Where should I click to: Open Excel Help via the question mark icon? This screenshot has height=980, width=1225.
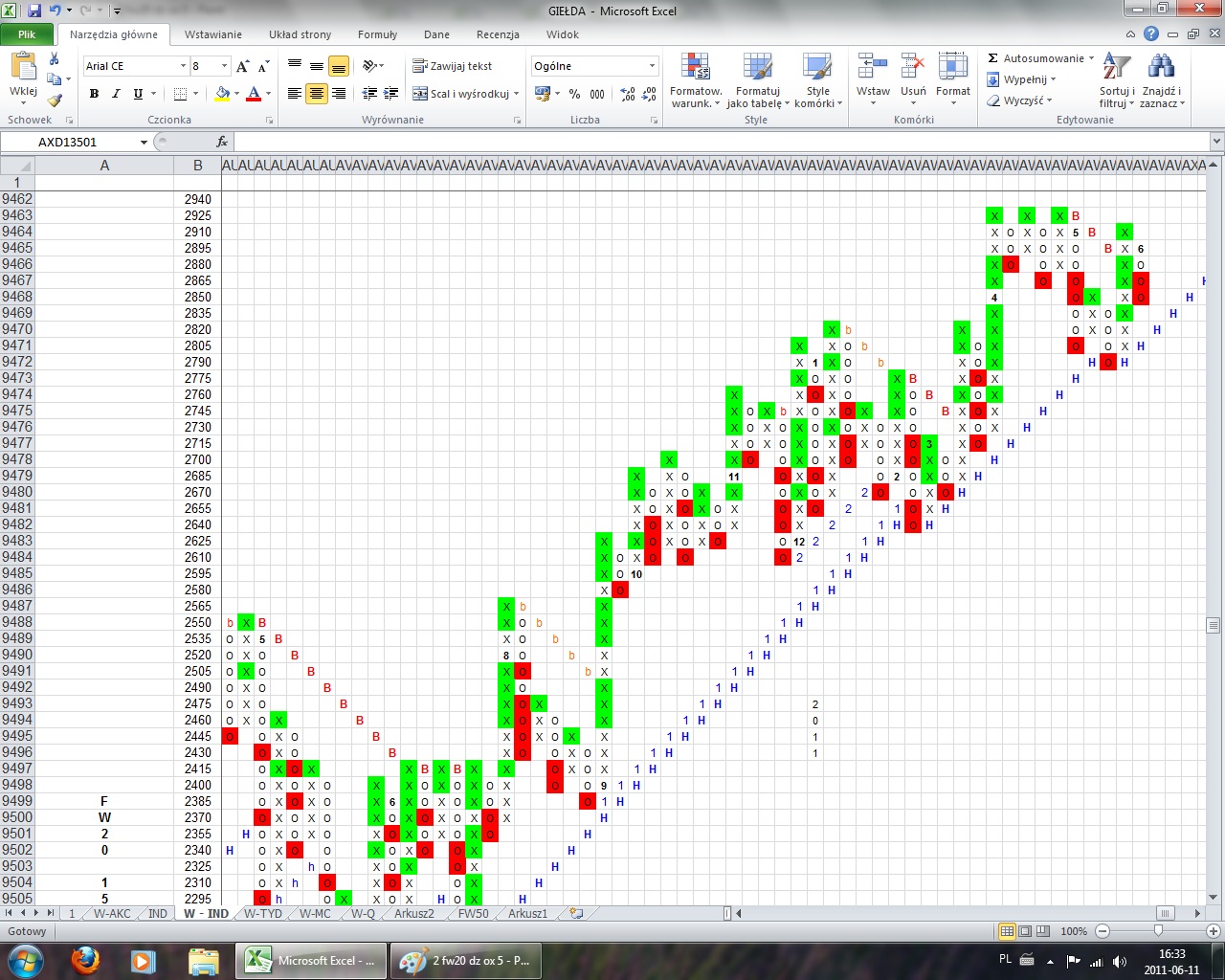(x=1151, y=34)
